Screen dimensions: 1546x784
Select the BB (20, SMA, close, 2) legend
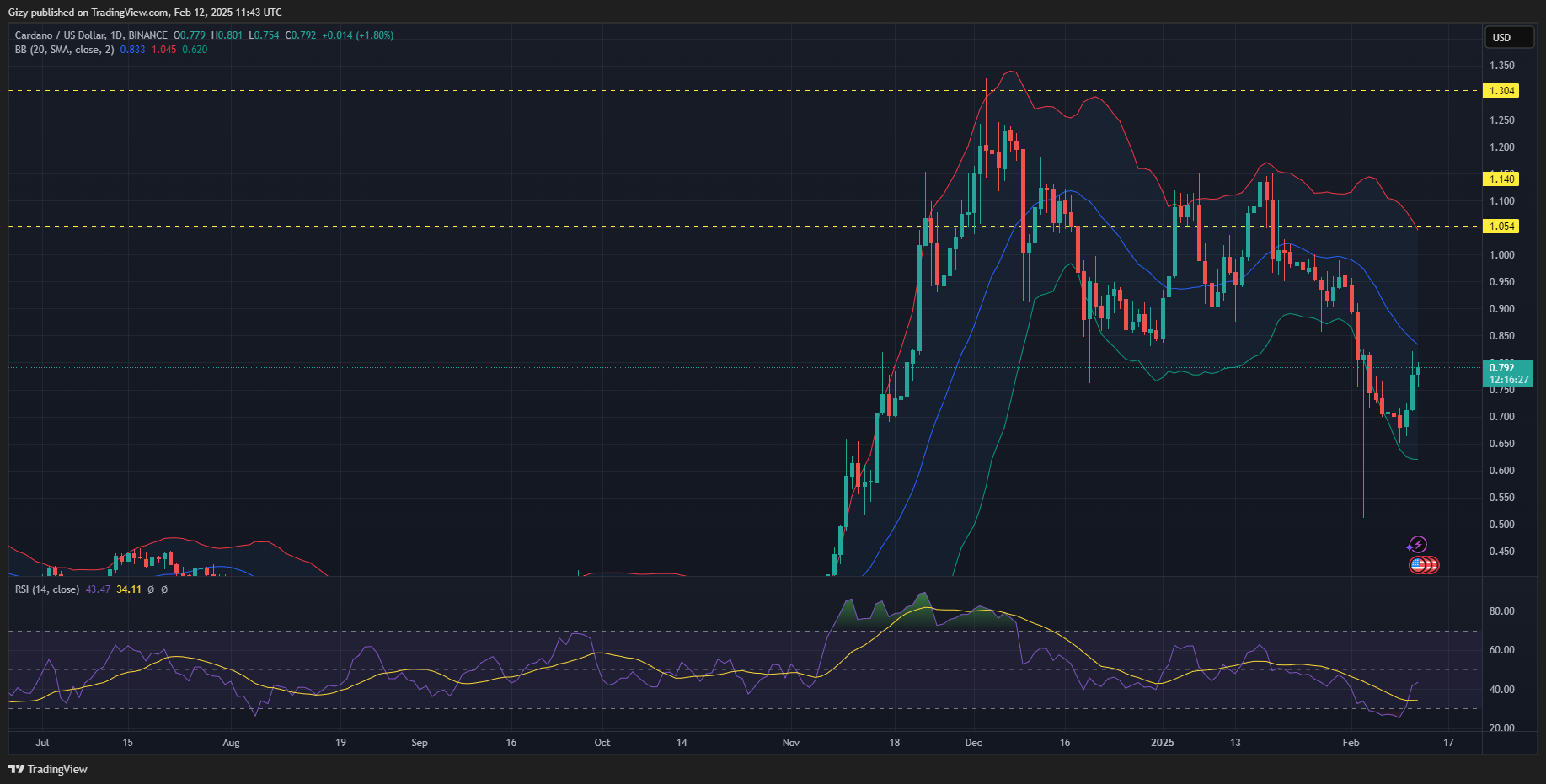tap(64, 50)
